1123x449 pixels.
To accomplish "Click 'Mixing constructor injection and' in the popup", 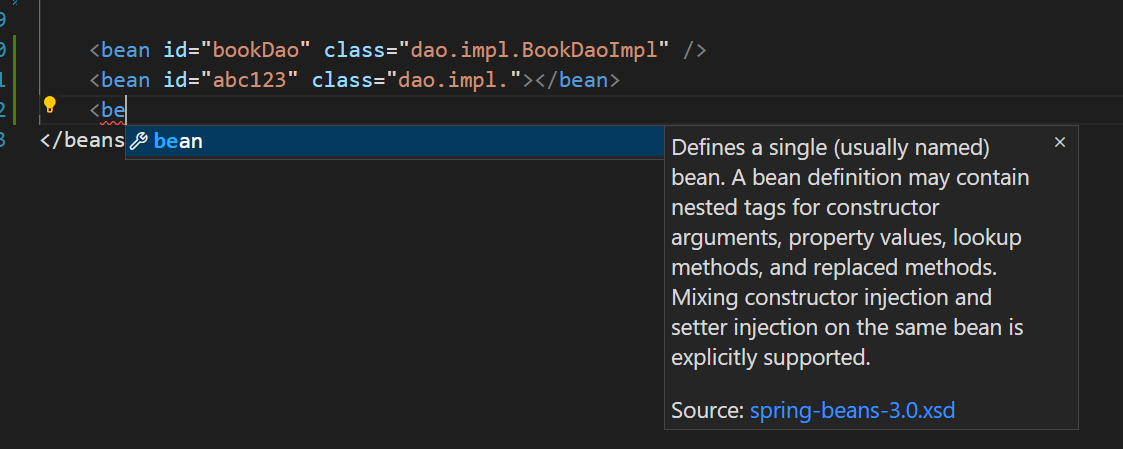I will coord(832,297).
